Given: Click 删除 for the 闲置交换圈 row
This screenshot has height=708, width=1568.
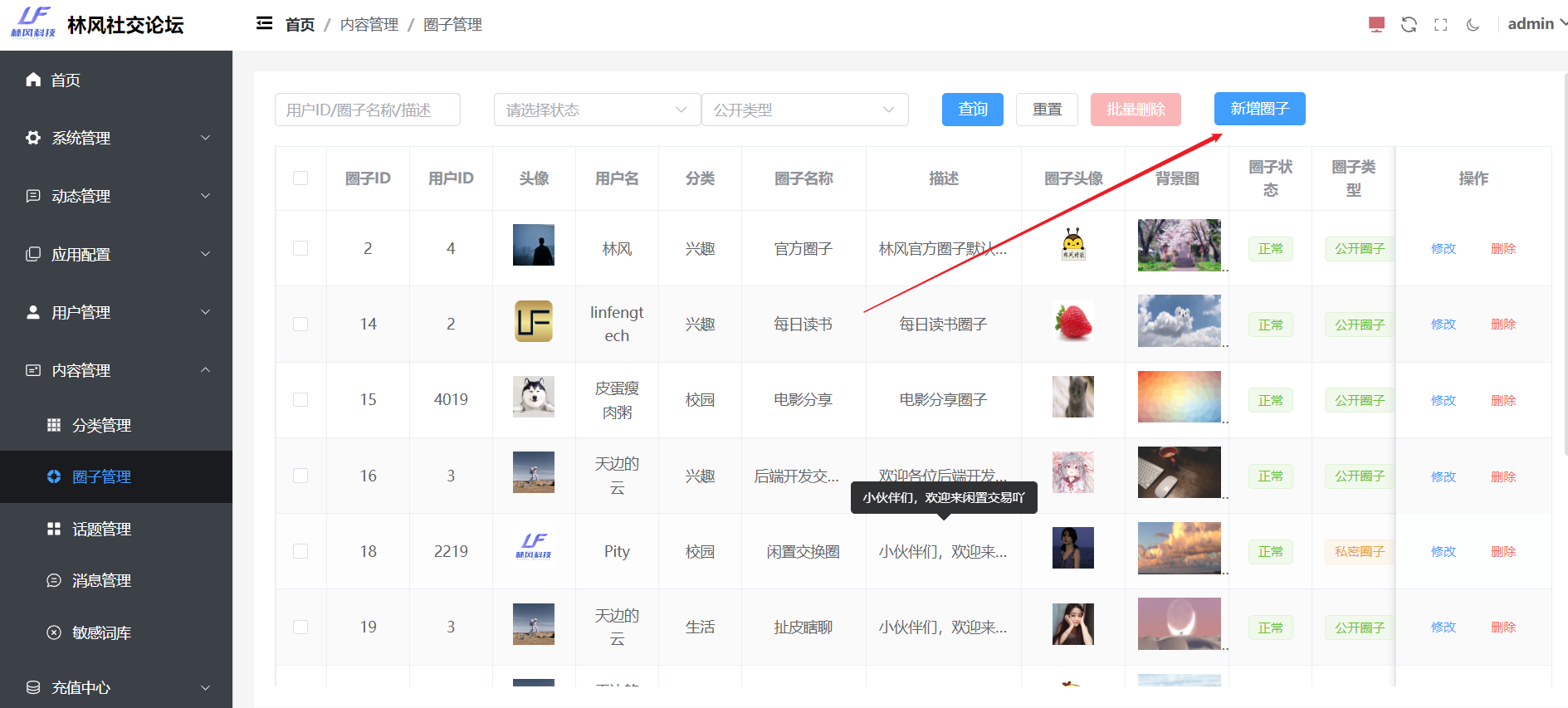Looking at the screenshot, I should point(1503,551).
